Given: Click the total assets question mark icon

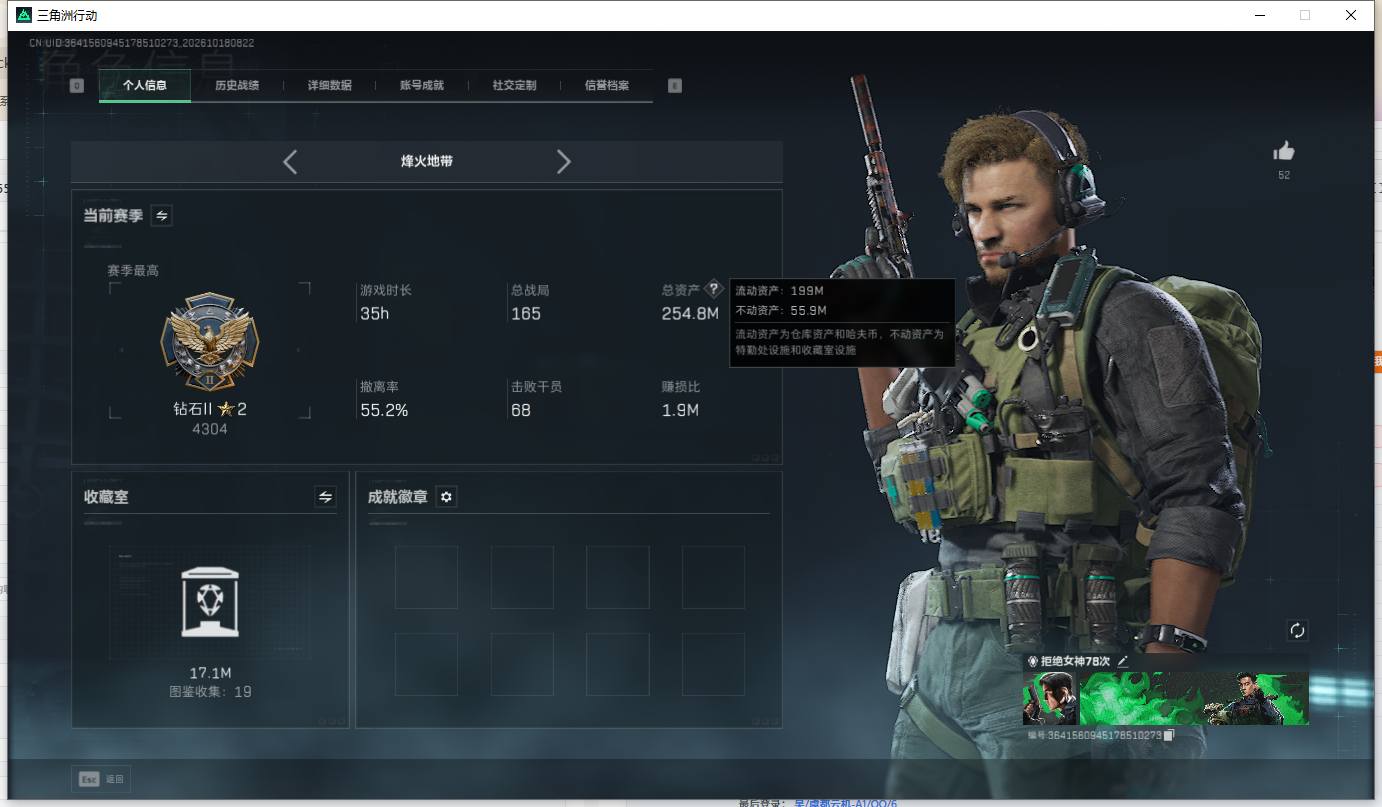Looking at the screenshot, I should tap(713, 289).
